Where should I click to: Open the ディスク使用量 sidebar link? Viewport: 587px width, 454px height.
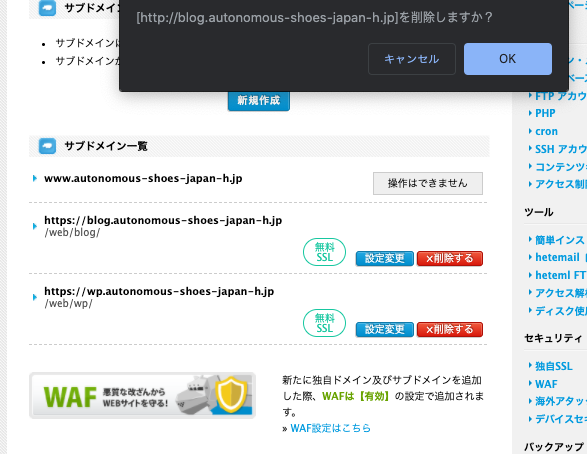[561, 311]
